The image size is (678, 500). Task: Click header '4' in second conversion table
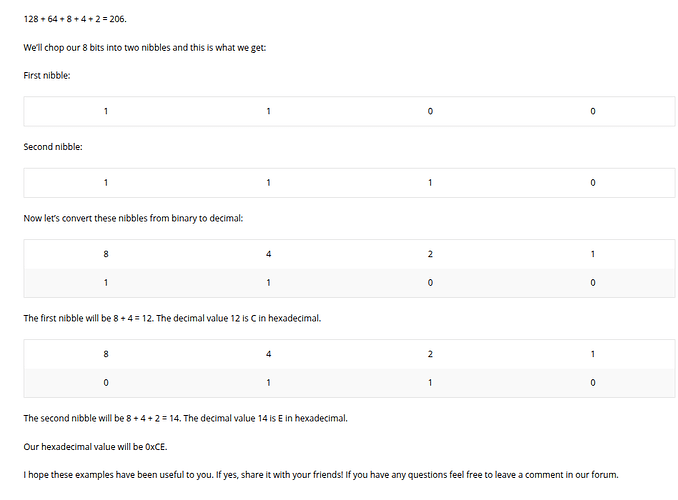click(268, 354)
